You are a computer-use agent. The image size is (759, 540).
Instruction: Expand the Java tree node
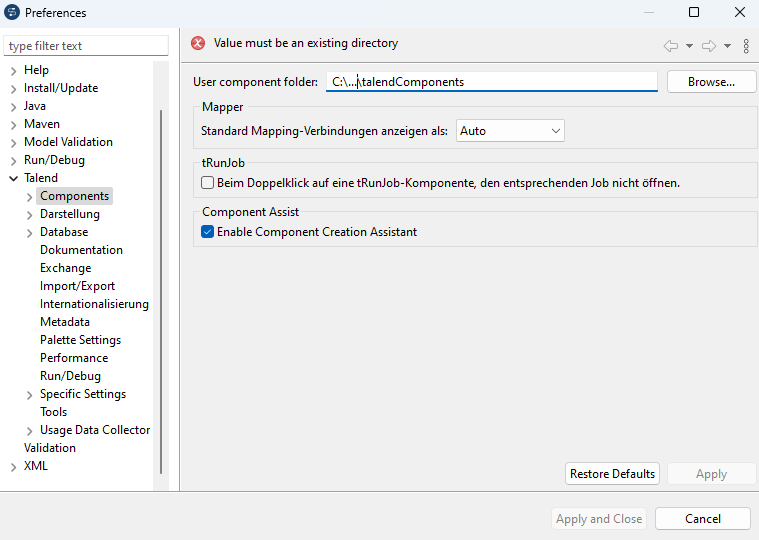click(x=14, y=107)
